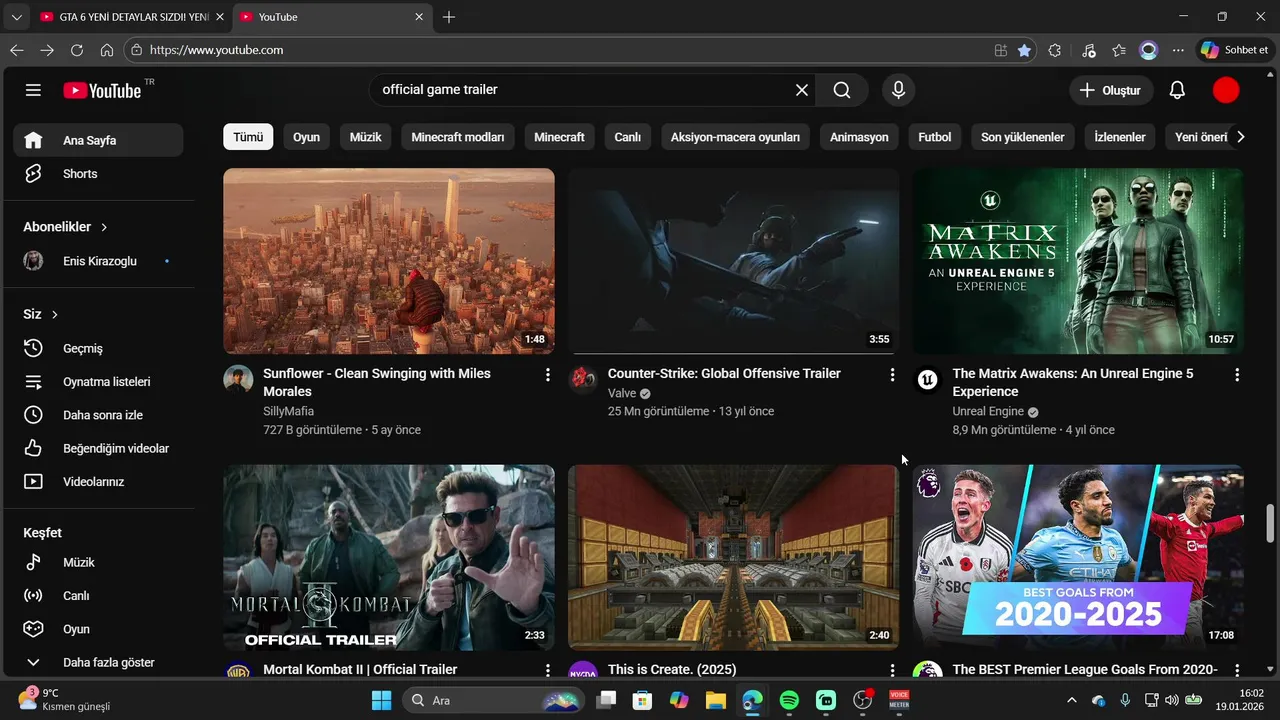Start voice search with microphone icon
The width and height of the screenshot is (1280, 720).
(898, 90)
